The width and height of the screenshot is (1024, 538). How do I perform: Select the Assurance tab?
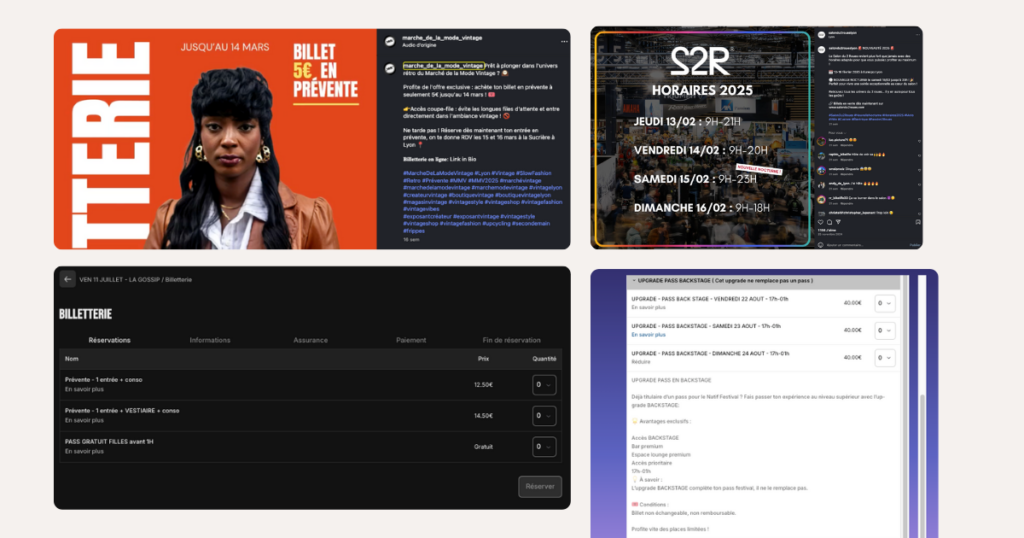[310, 340]
